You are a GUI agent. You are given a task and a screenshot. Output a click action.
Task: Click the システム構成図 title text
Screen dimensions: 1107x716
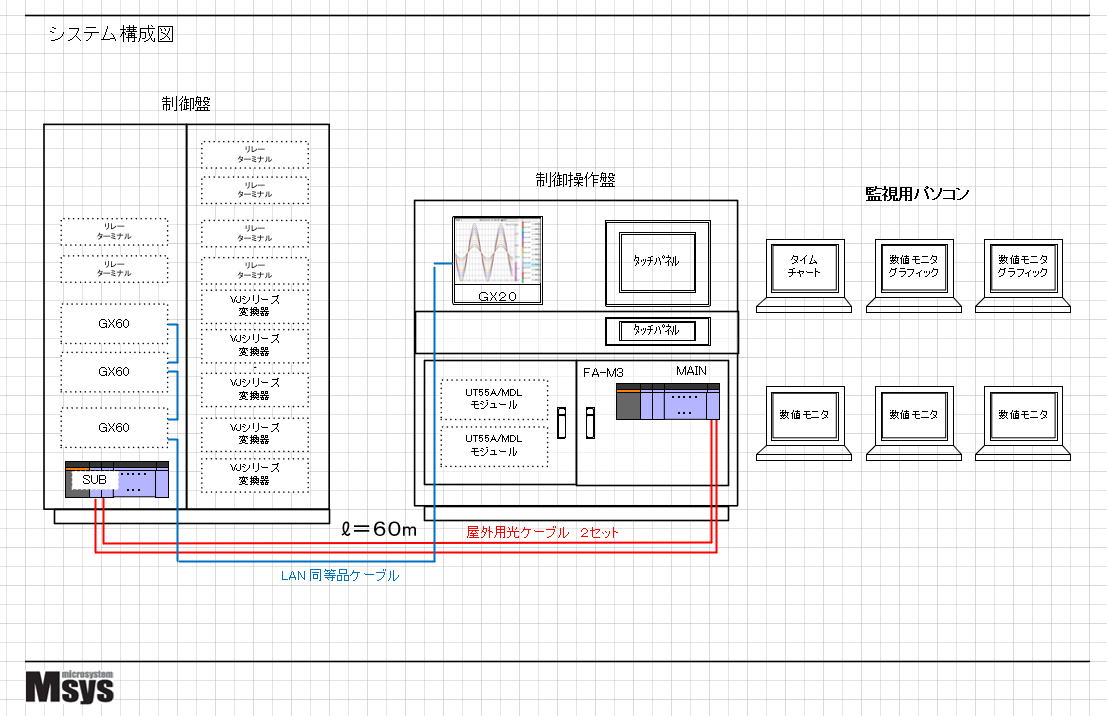[x=112, y=34]
